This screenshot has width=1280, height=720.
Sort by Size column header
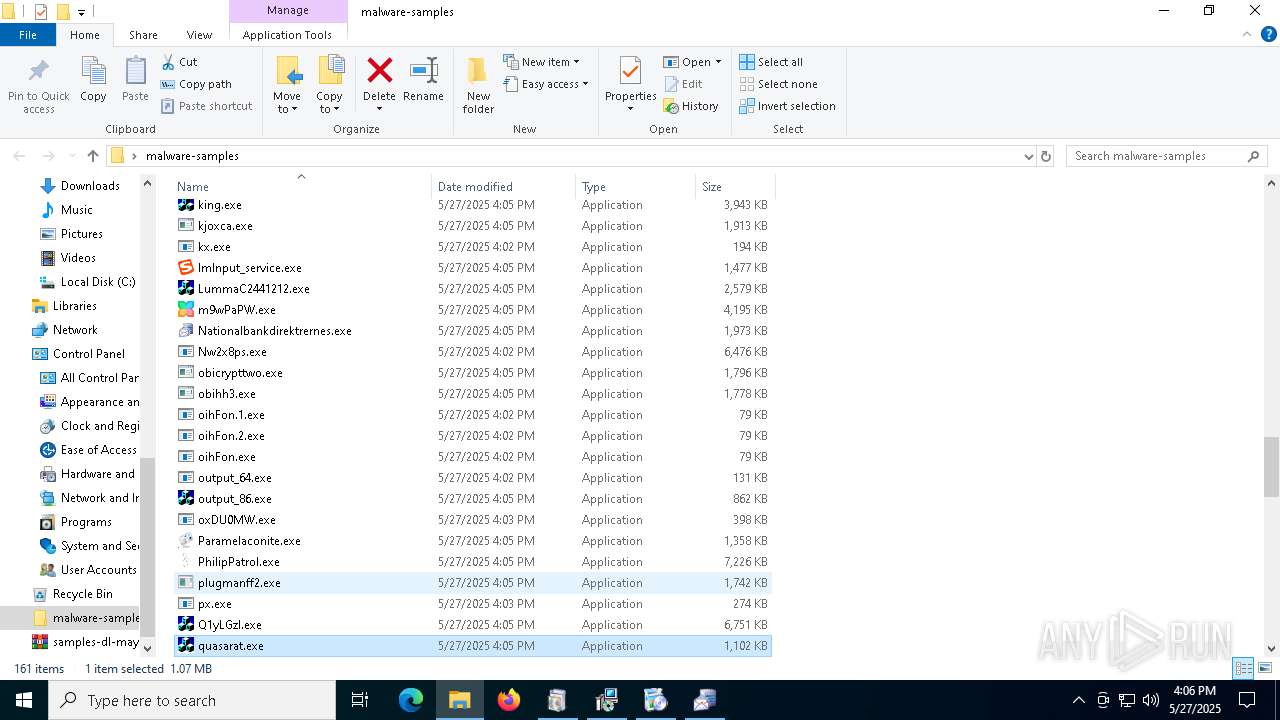(x=735, y=186)
